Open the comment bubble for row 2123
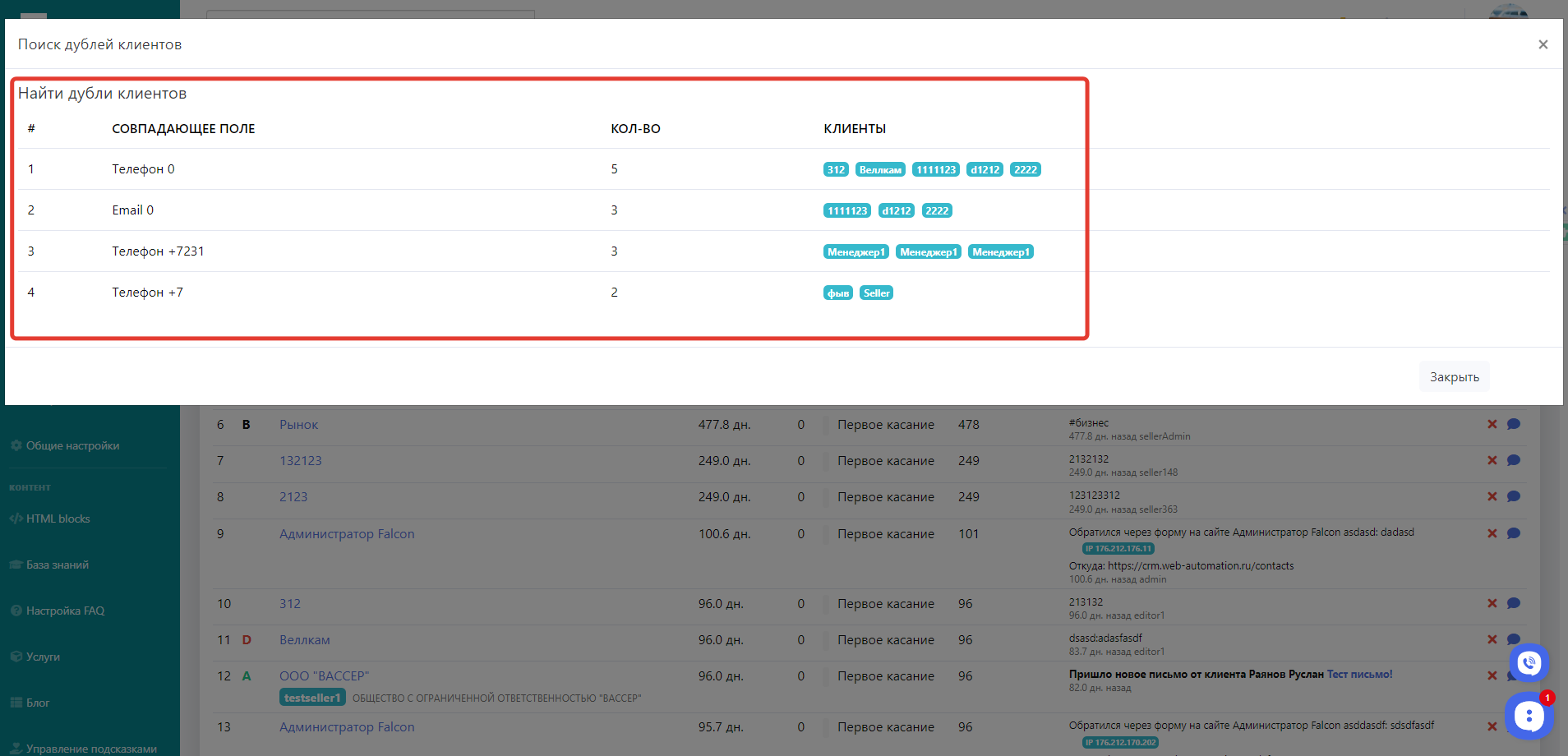Image resolution: width=1568 pixels, height=756 pixels. coord(1513,497)
